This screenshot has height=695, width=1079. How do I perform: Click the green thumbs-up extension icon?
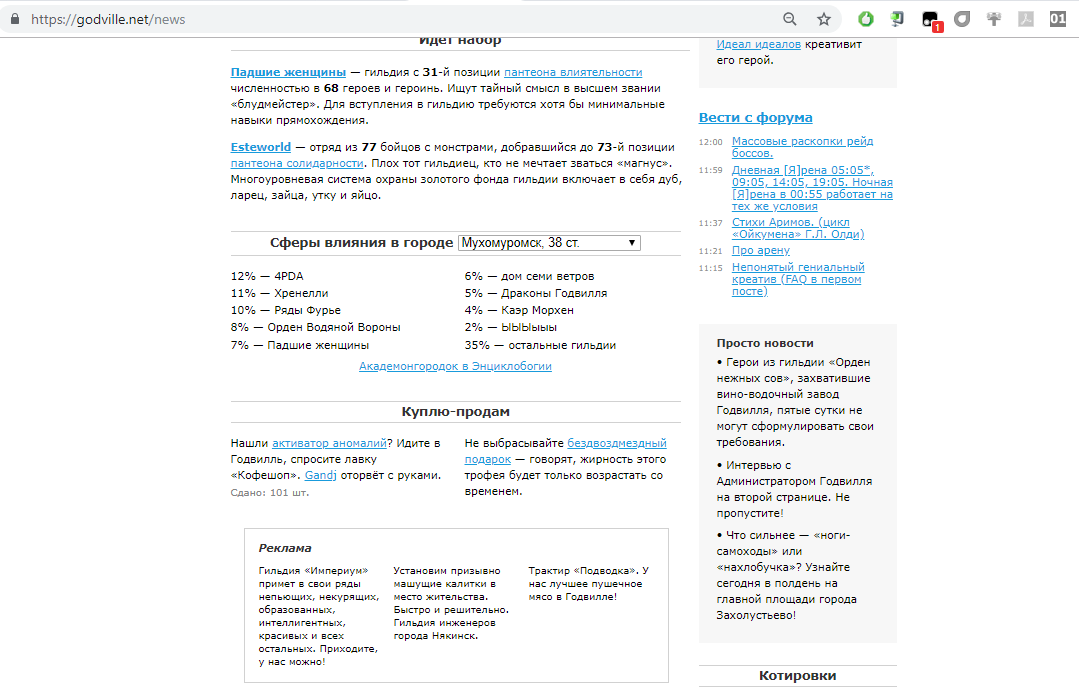pos(867,19)
